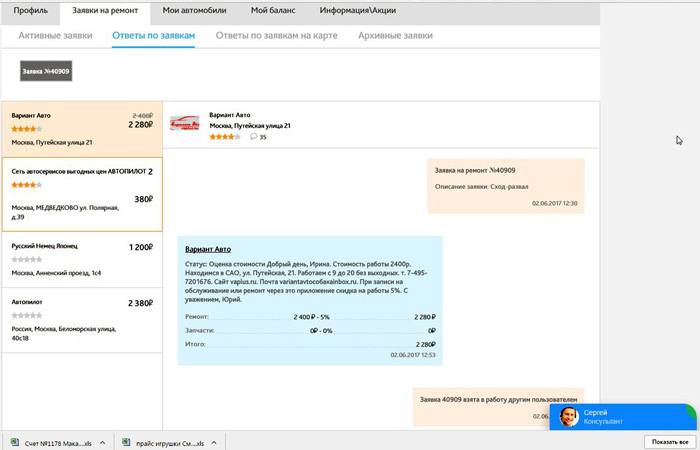Click the comments bubble icon showing 35
This screenshot has height=450, width=700.
(254, 136)
